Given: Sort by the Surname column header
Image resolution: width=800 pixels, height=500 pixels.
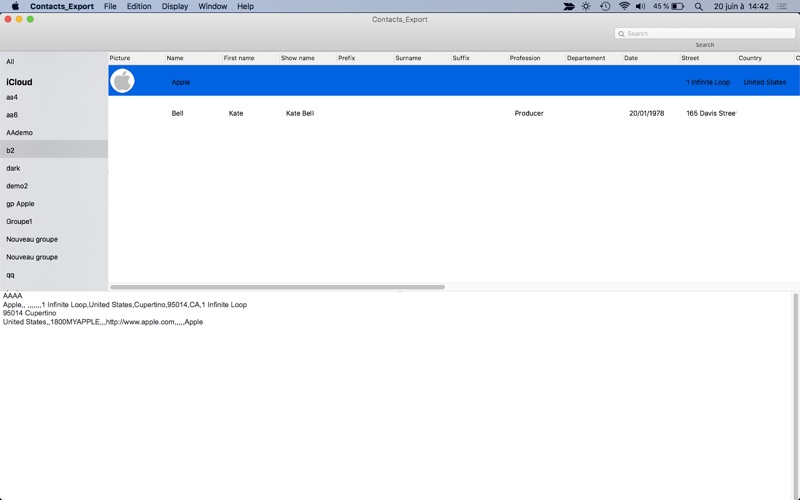Looking at the screenshot, I should coord(422,58).
